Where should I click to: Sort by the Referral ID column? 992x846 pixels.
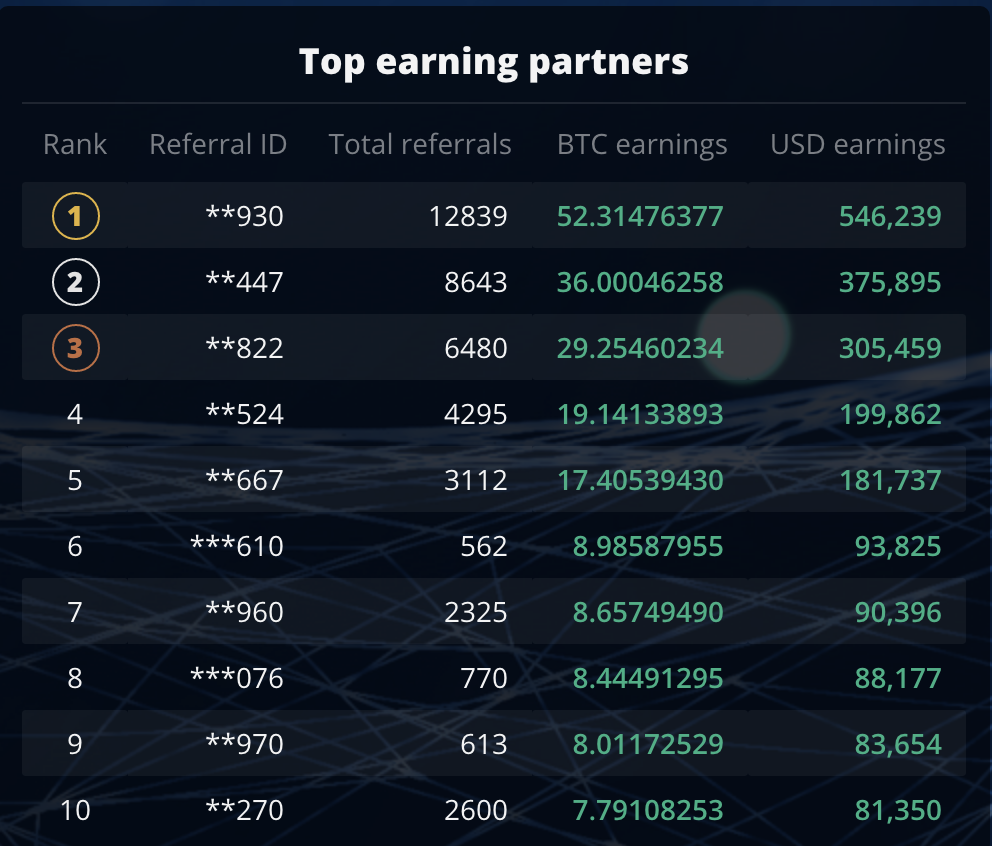pos(218,144)
